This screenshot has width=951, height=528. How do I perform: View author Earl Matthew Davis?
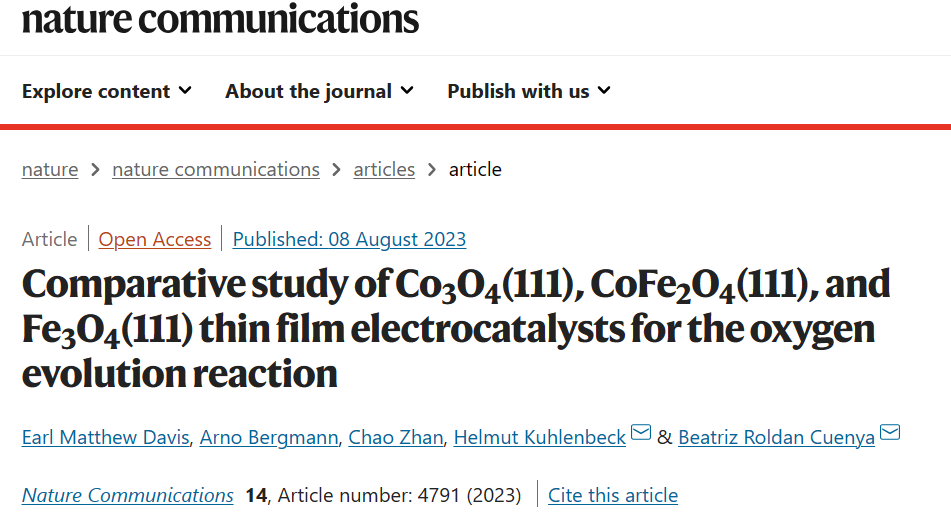106,437
